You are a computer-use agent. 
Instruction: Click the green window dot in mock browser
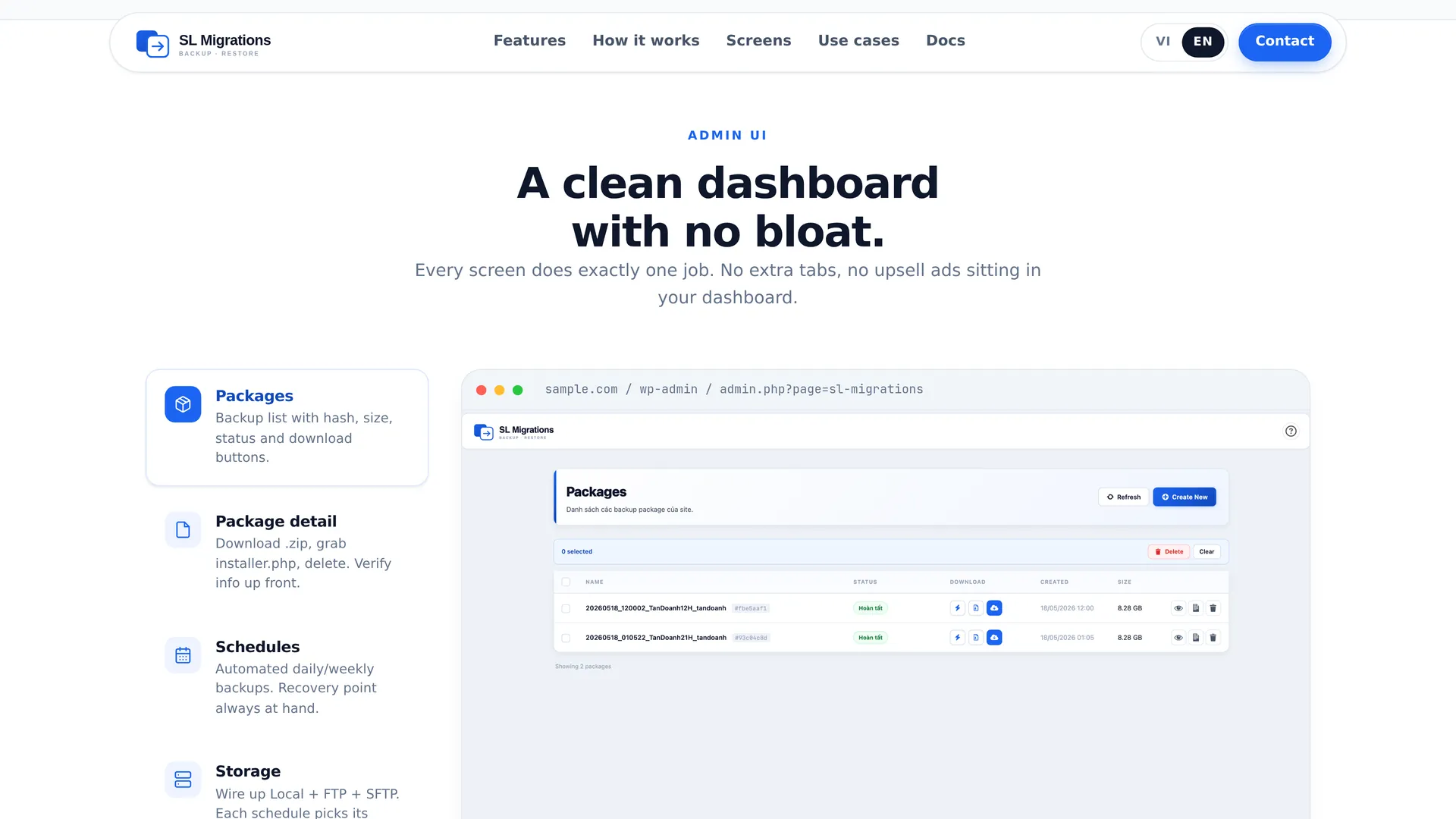pos(517,390)
